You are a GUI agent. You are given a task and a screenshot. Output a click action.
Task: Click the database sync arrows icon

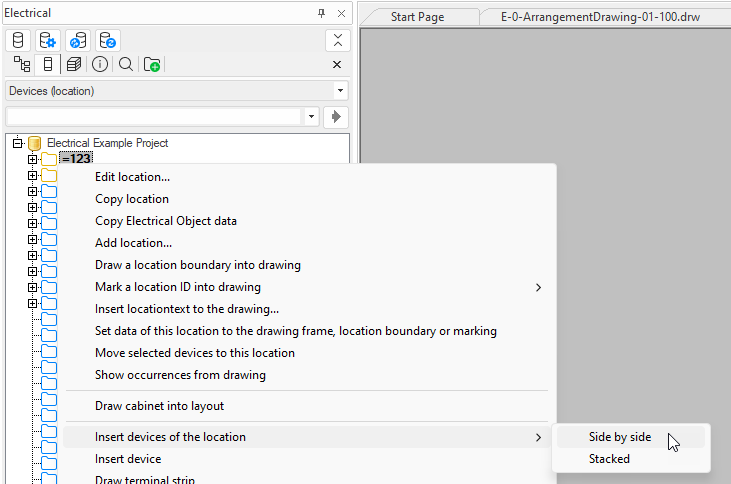(x=78, y=40)
